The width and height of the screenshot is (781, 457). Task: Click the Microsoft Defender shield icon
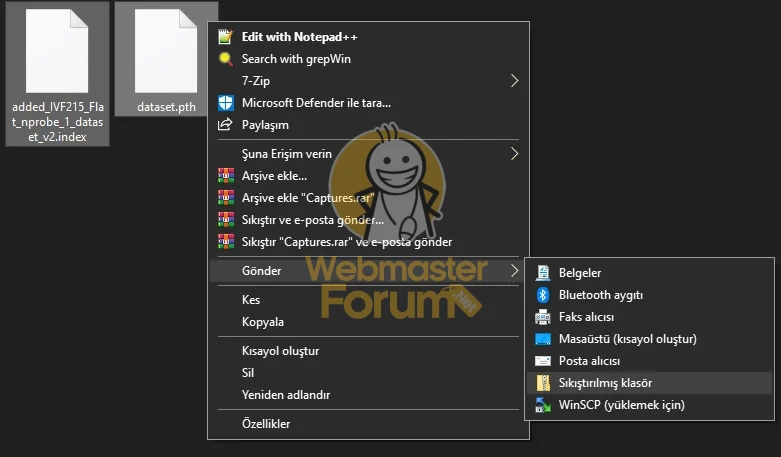tap(225, 103)
